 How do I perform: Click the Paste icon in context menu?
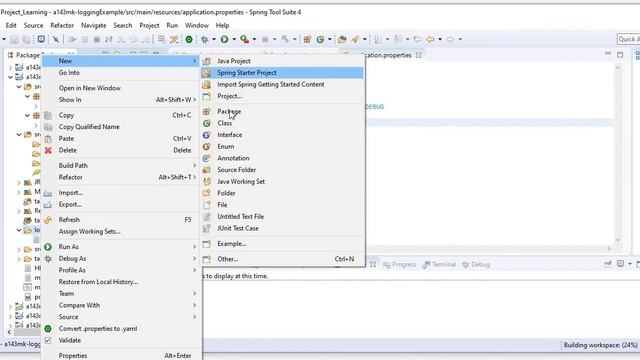tap(48, 138)
